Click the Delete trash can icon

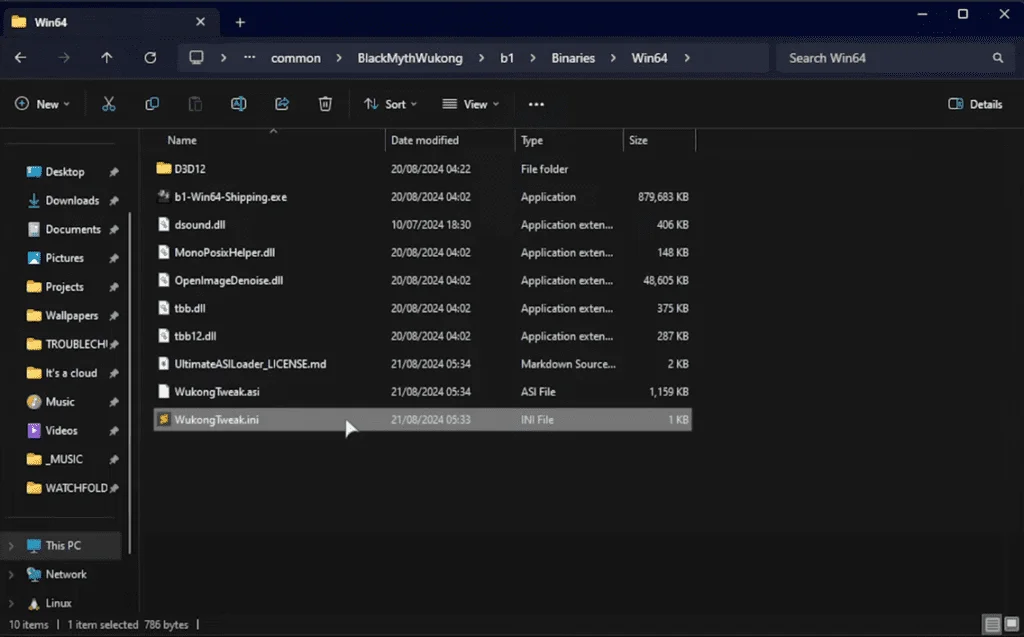pos(325,104)
